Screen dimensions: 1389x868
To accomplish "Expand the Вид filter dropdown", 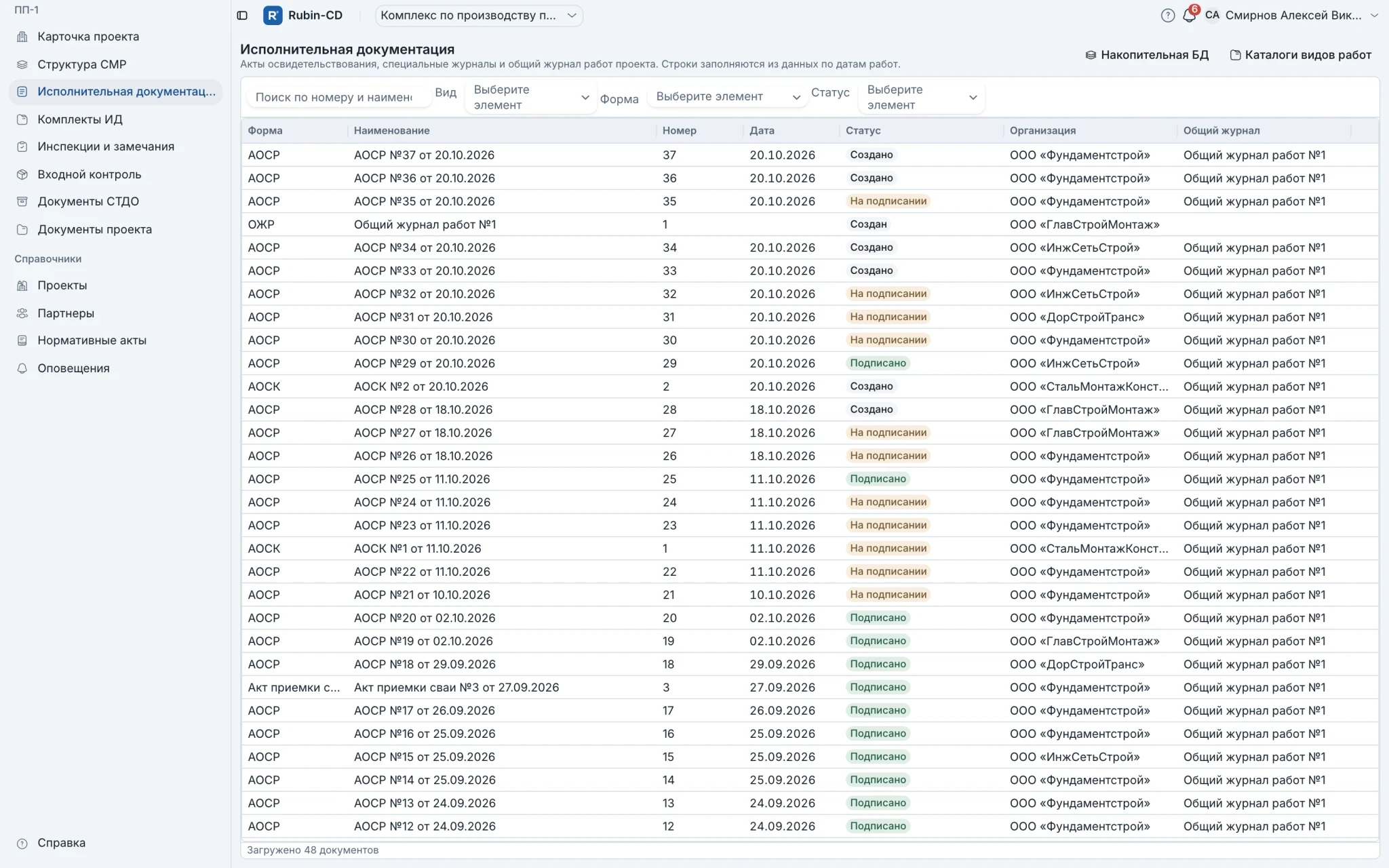I will point(530,97).
